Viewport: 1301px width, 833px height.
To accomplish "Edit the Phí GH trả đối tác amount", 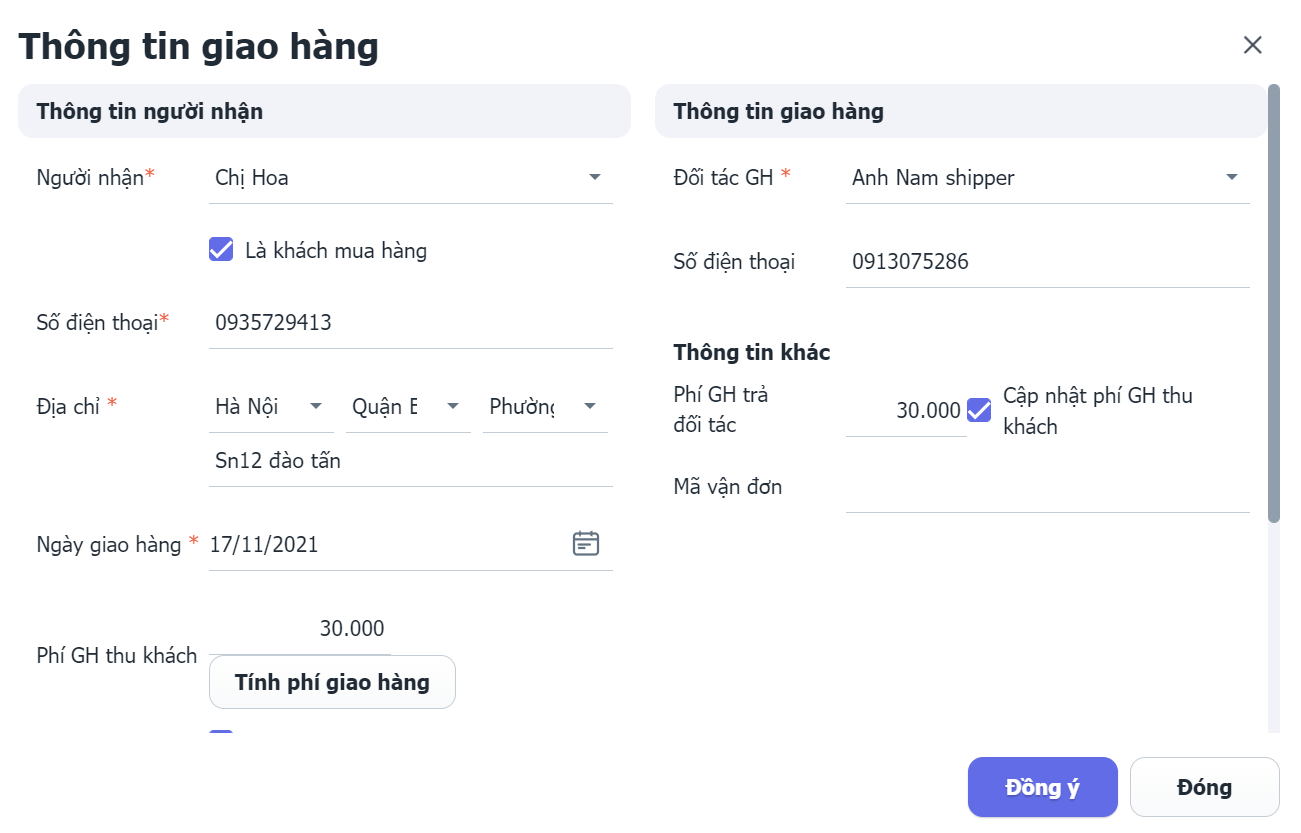I will click(x=906, y=410).
